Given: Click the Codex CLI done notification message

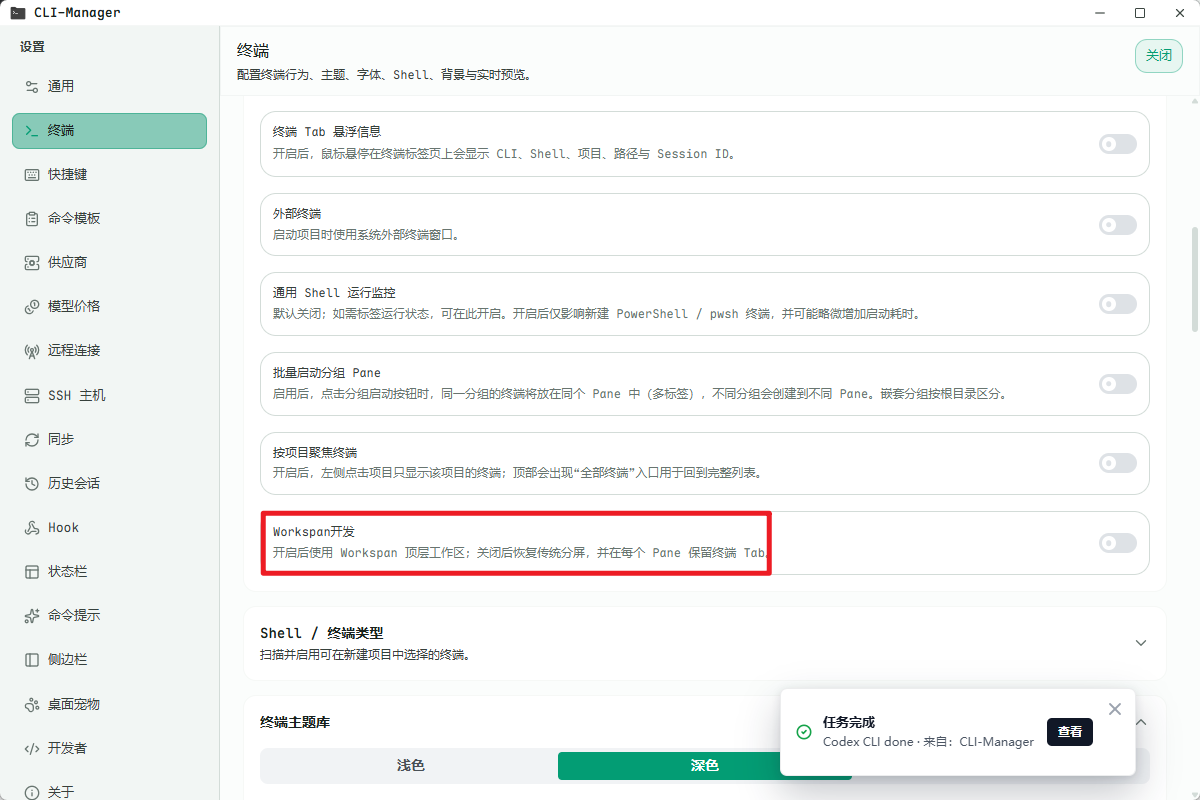Looking at the screenshot, I should coord(928,742).
